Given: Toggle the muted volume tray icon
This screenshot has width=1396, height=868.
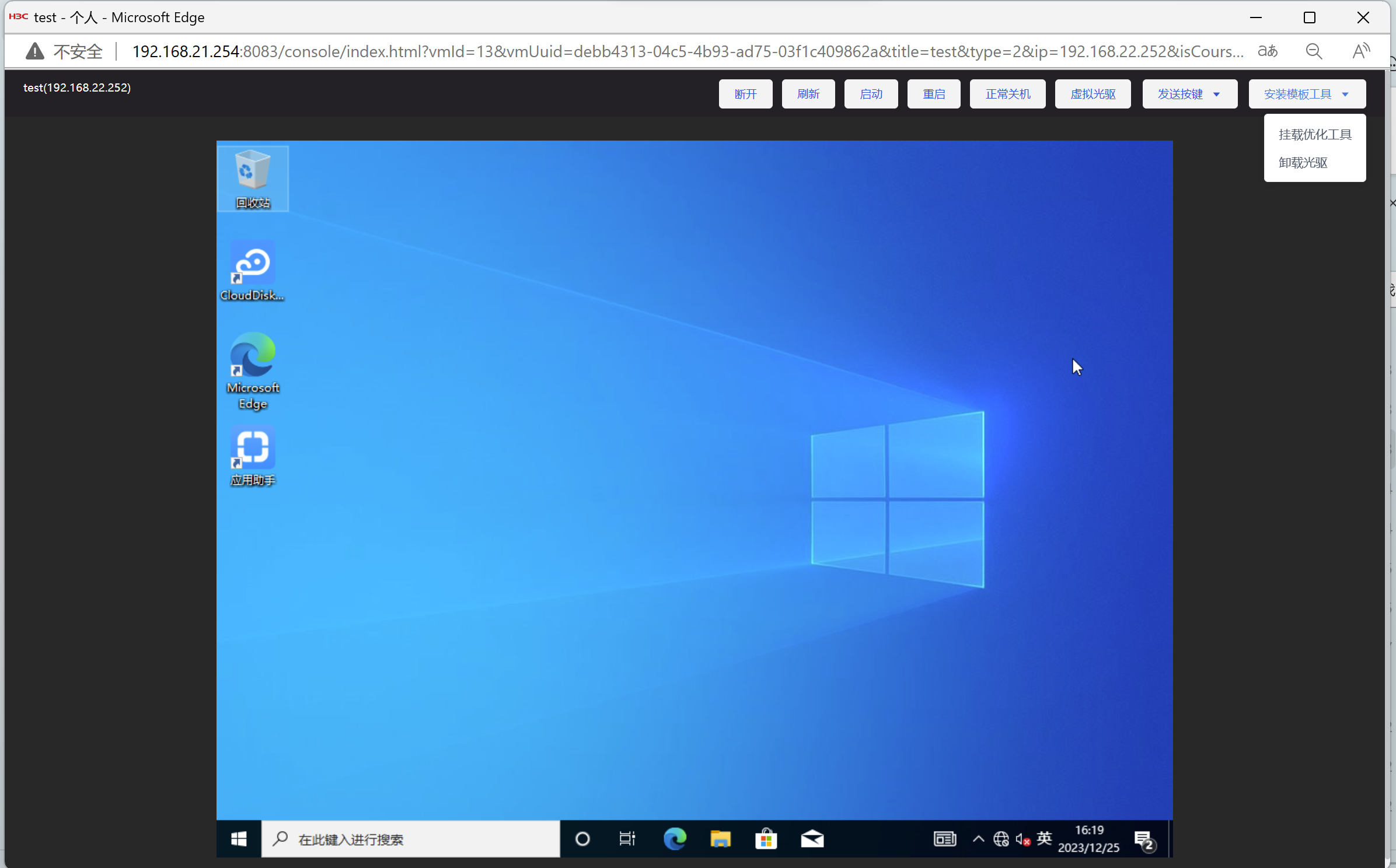Looking at the screenshot, I should [1022, 839].
